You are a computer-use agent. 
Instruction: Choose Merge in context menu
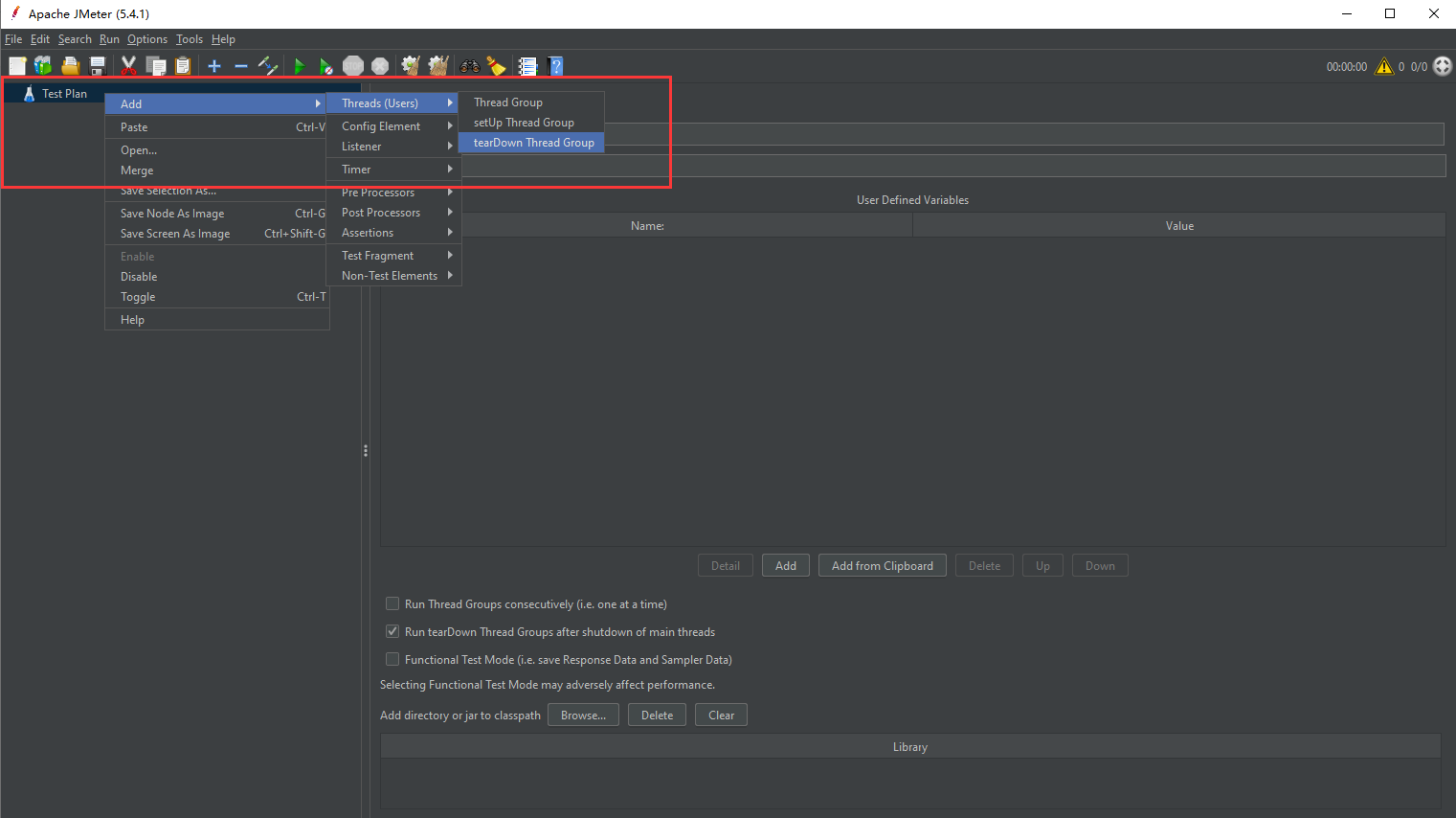pos(216,170)
